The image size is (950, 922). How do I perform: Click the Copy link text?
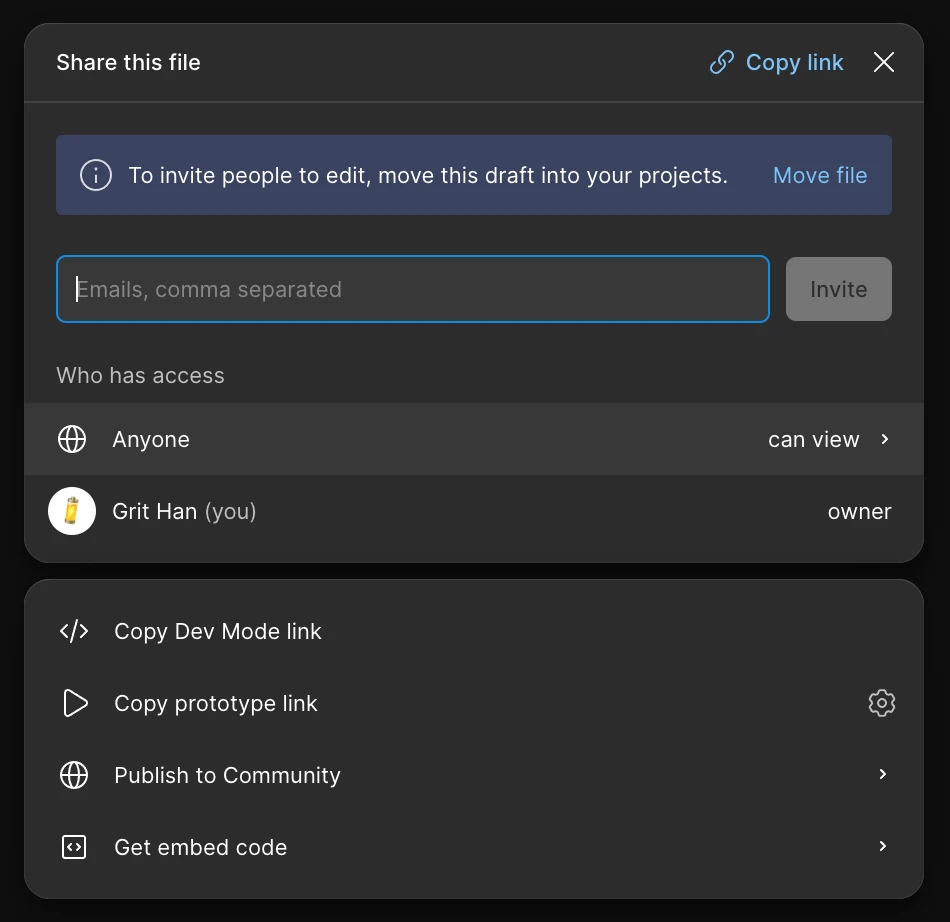[x=794, y=63]
